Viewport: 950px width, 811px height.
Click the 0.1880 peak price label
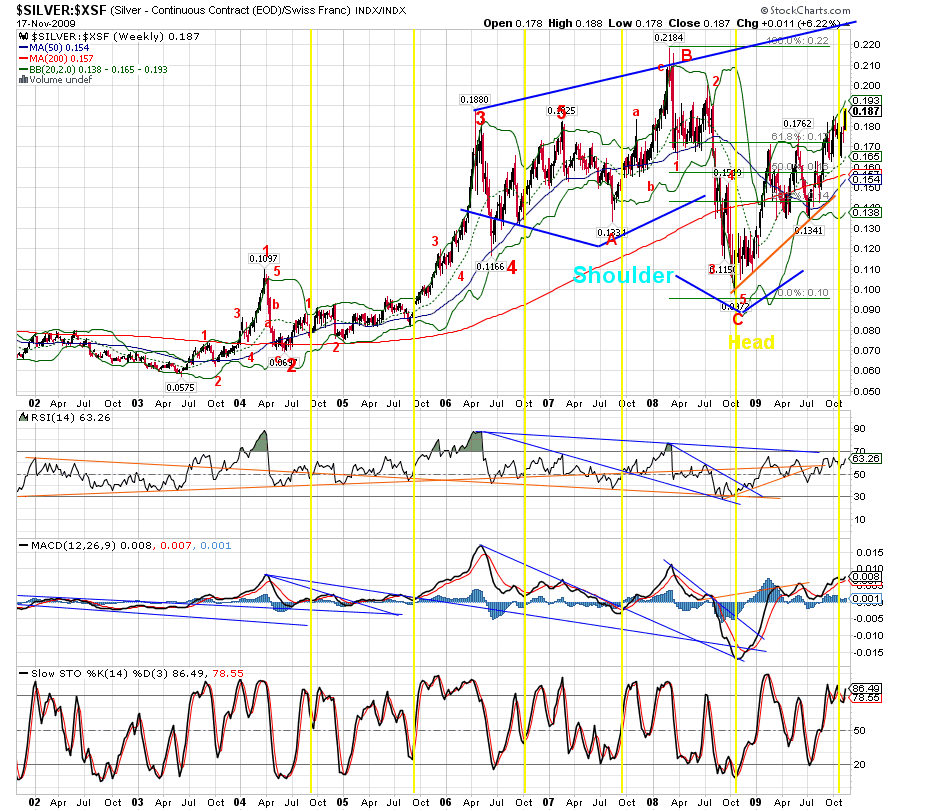click(474, 100)
